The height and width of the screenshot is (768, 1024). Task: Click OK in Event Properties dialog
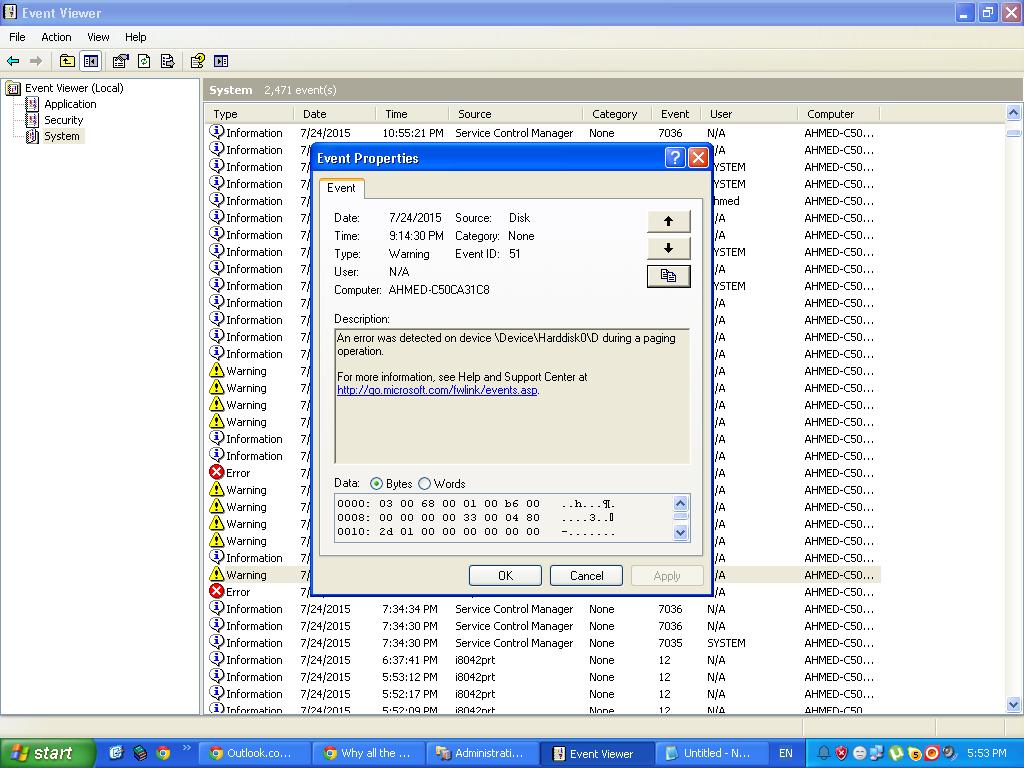(505, 575)
